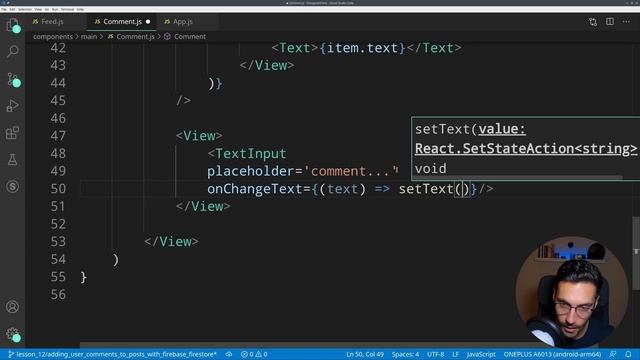Click 'React.SetStateAction<string>' in signature popup
Viewport: 640px width, 360px height.
click(x=526, y=149)
